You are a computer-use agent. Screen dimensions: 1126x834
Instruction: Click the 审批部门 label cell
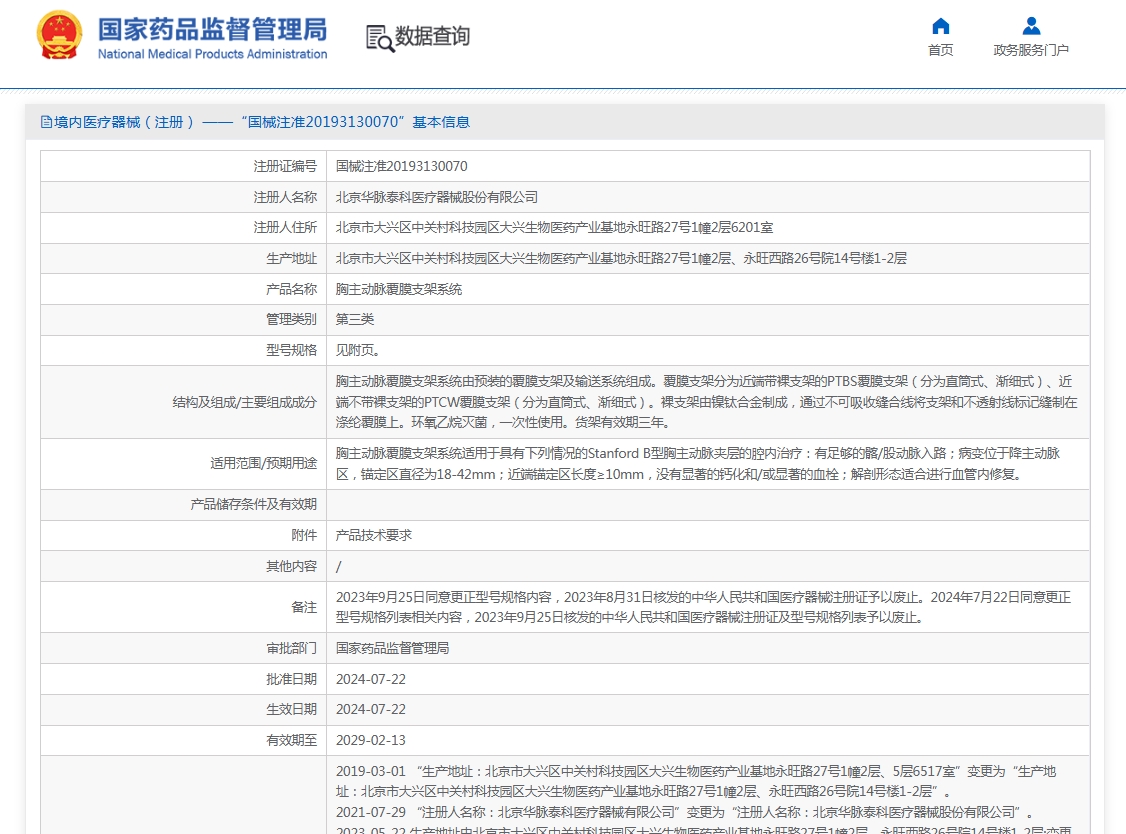coord(184,649)
